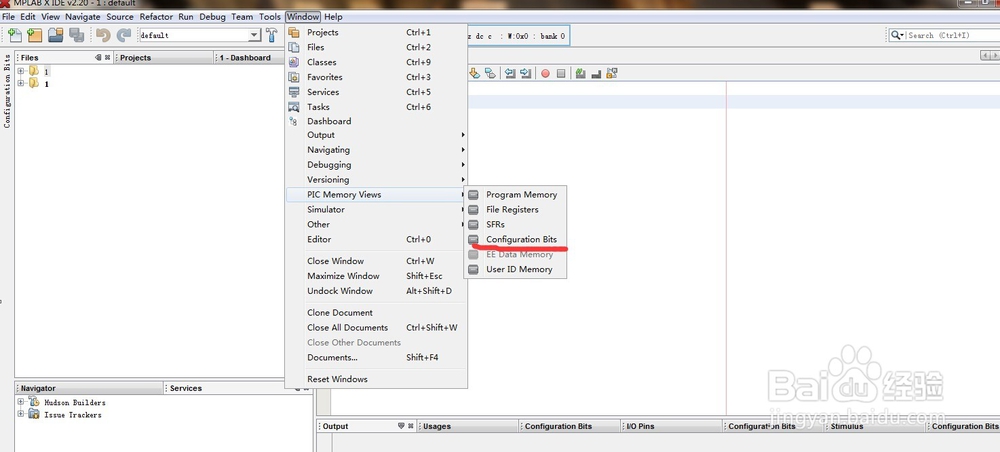
Task: Choose Maximize Window menu entry
Action: pyautogui.click(x=376, y=276)
